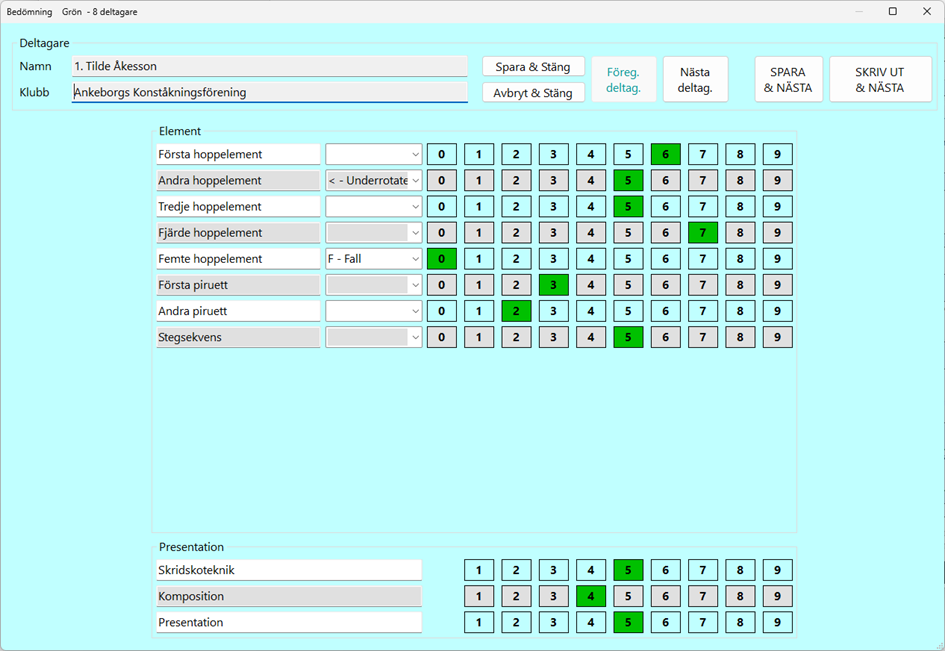This screenshot has width=945, height=651.
Task: Open dropdown for Första piruett
Action: click(x=374, y=285)
